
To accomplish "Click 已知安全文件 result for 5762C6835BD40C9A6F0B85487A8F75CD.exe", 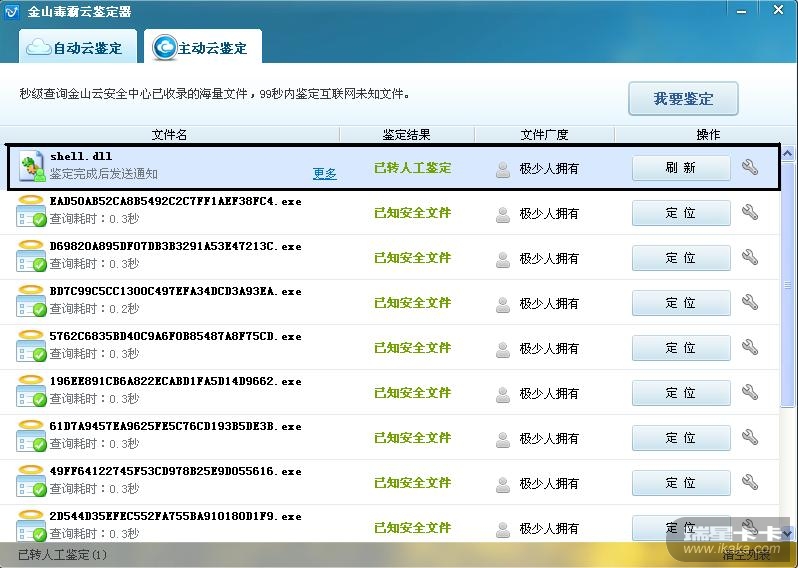I will 413,348.
